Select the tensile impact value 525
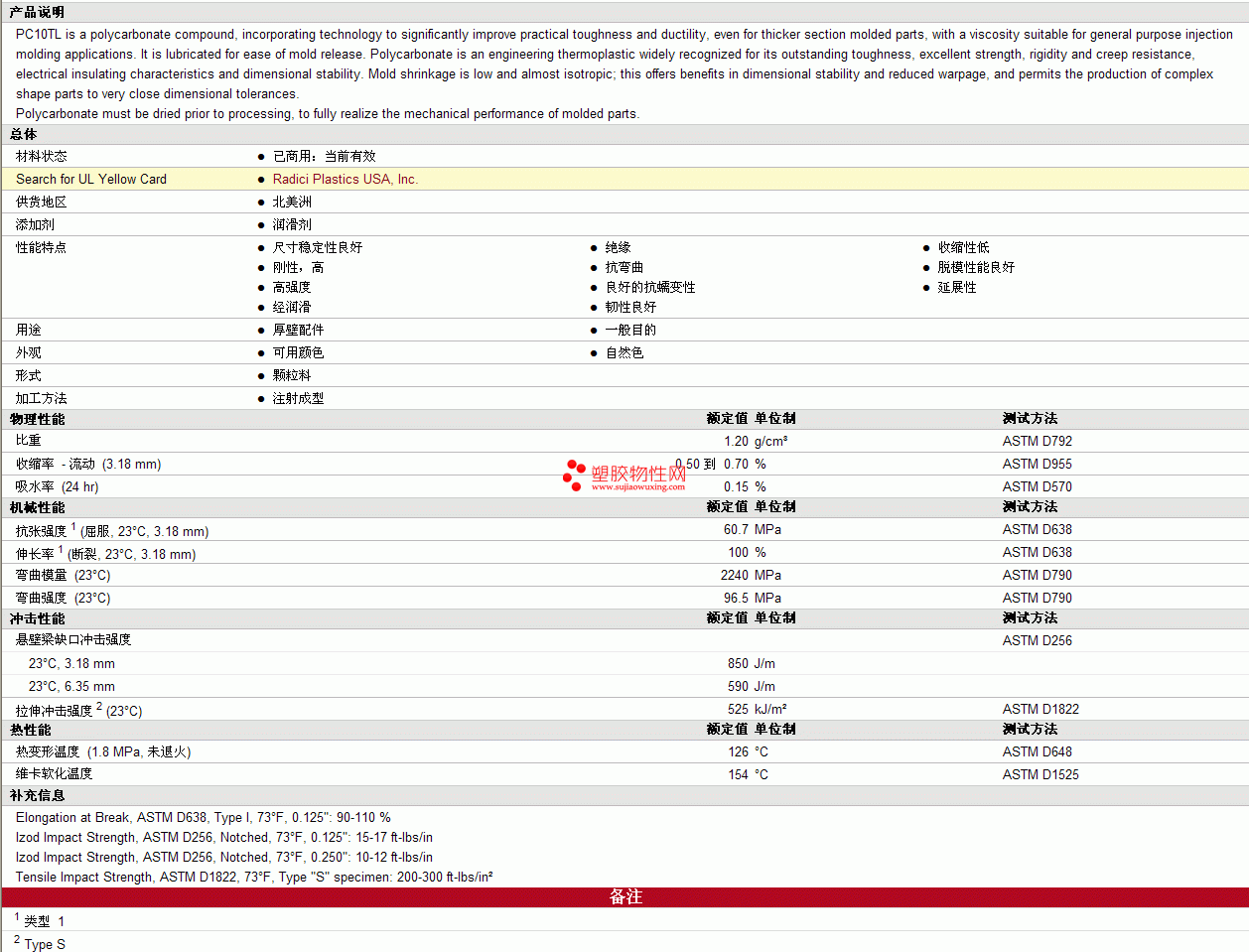 click(x=738, y=709)
